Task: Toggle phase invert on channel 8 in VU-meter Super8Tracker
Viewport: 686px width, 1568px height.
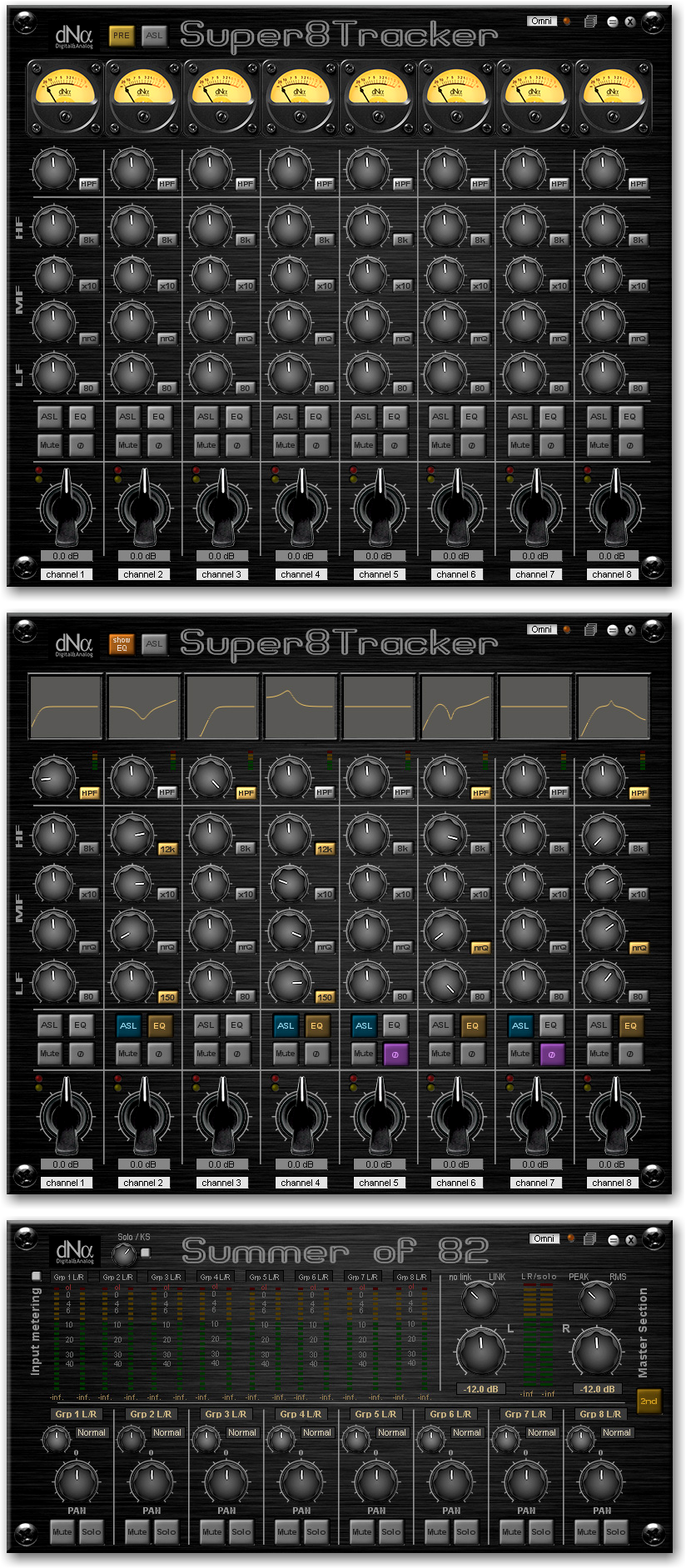Action: pyautogui.click(x=630, y=445)
